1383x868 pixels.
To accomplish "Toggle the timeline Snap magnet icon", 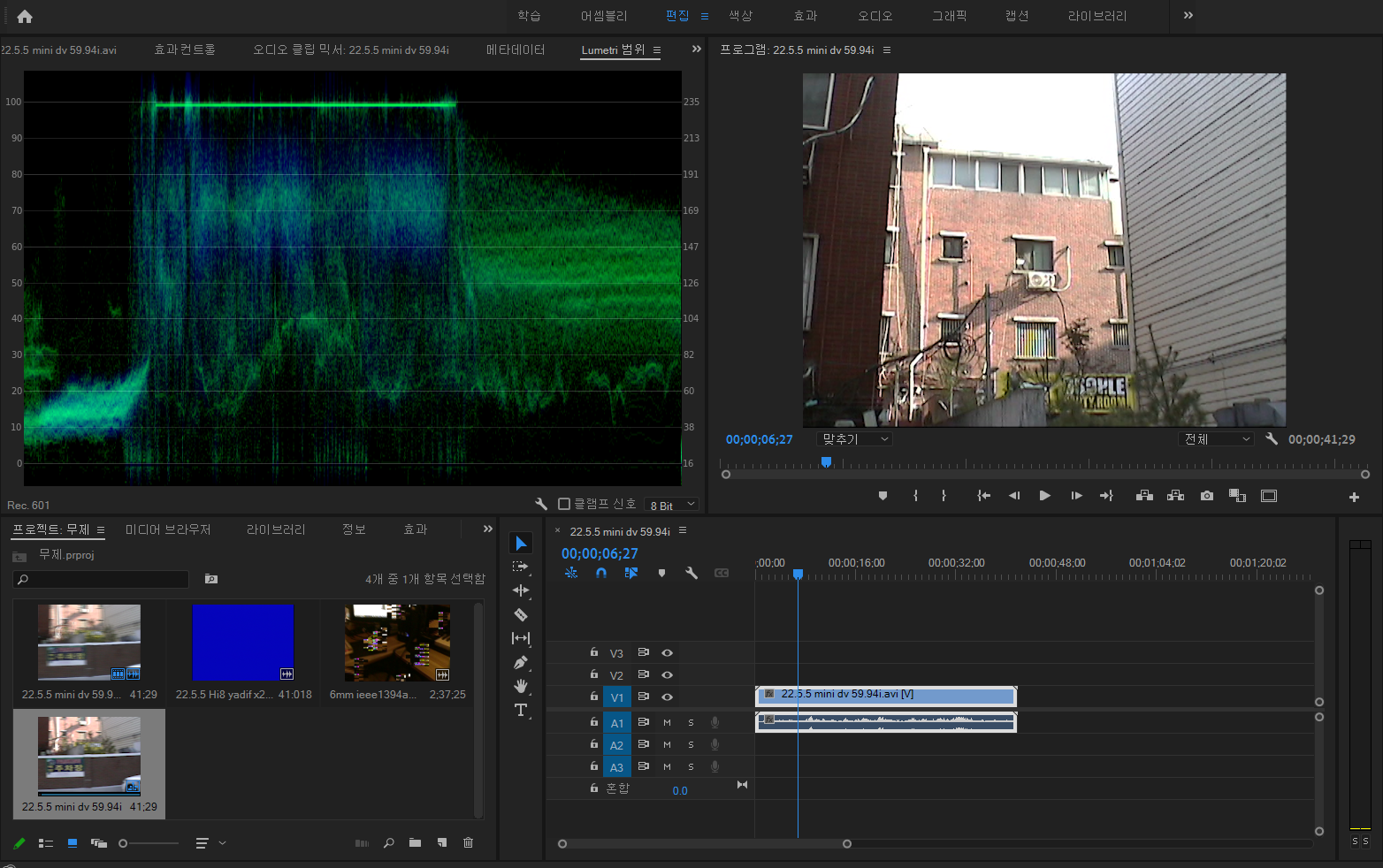I will pos(601,573).
